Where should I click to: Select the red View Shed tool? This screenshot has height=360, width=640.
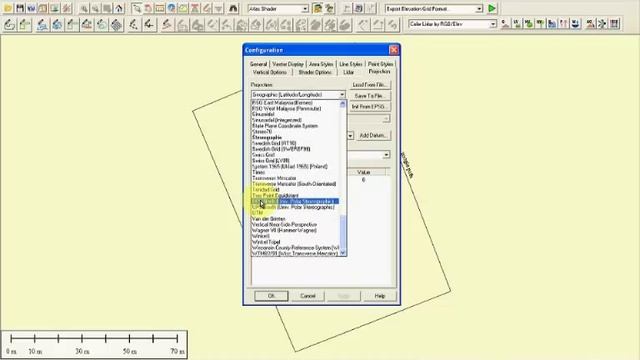click(195, 8)
